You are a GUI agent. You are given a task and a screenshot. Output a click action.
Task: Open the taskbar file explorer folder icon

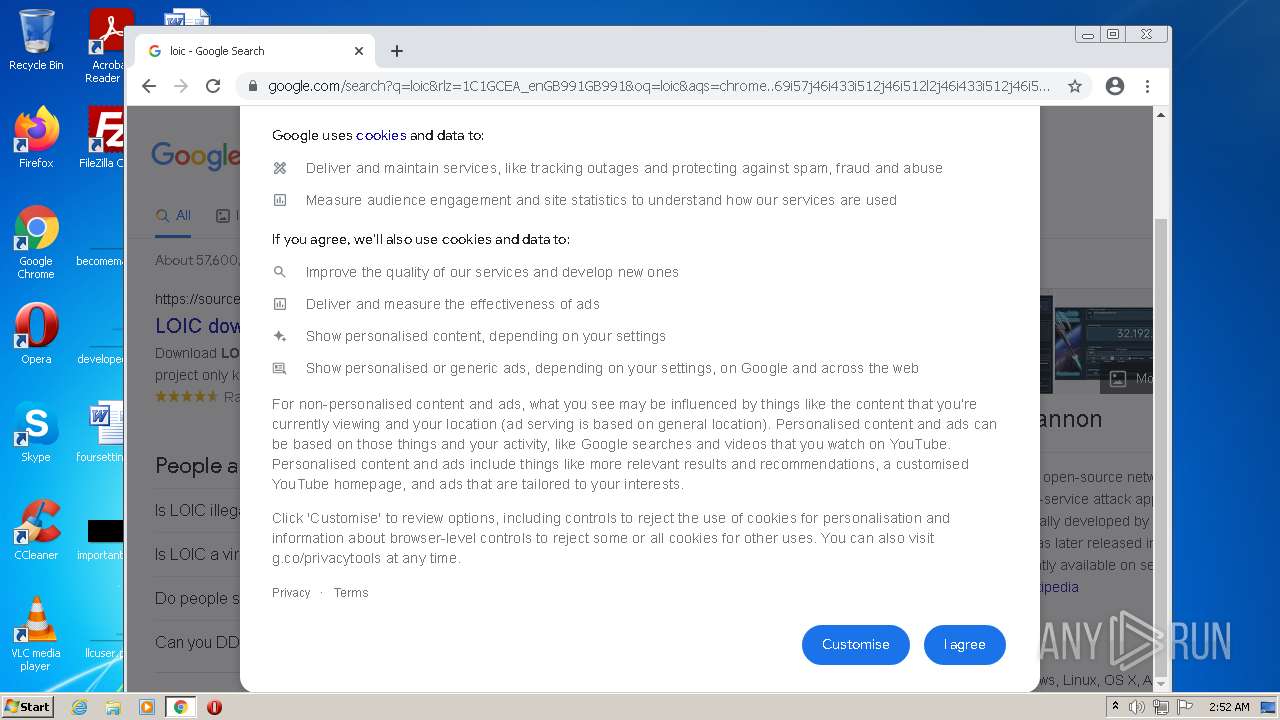[113, 707]
